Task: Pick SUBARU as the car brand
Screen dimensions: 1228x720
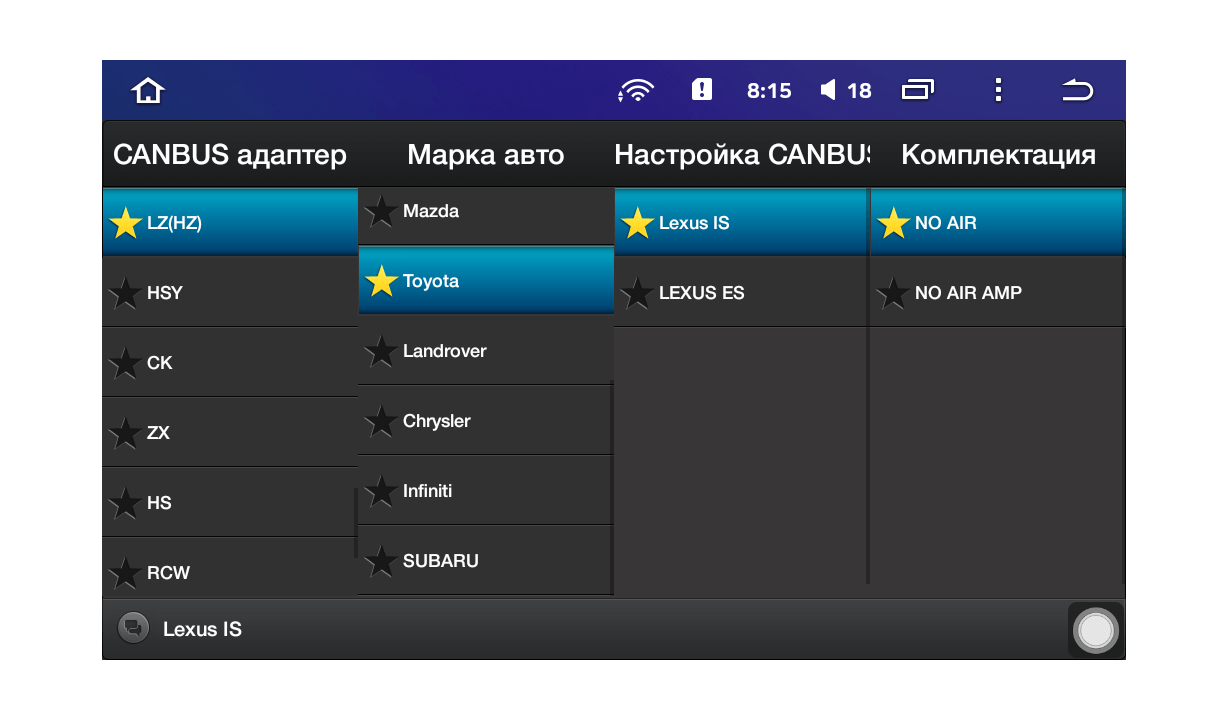Action: click(486, 560)
